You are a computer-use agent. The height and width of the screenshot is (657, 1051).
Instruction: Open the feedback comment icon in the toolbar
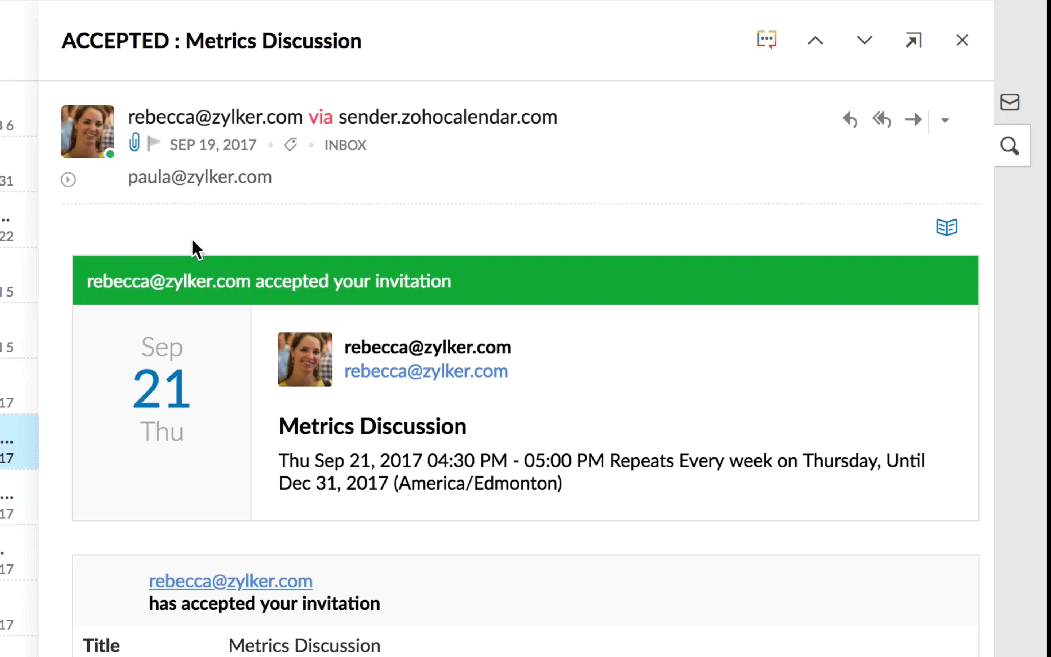[766, 39]
